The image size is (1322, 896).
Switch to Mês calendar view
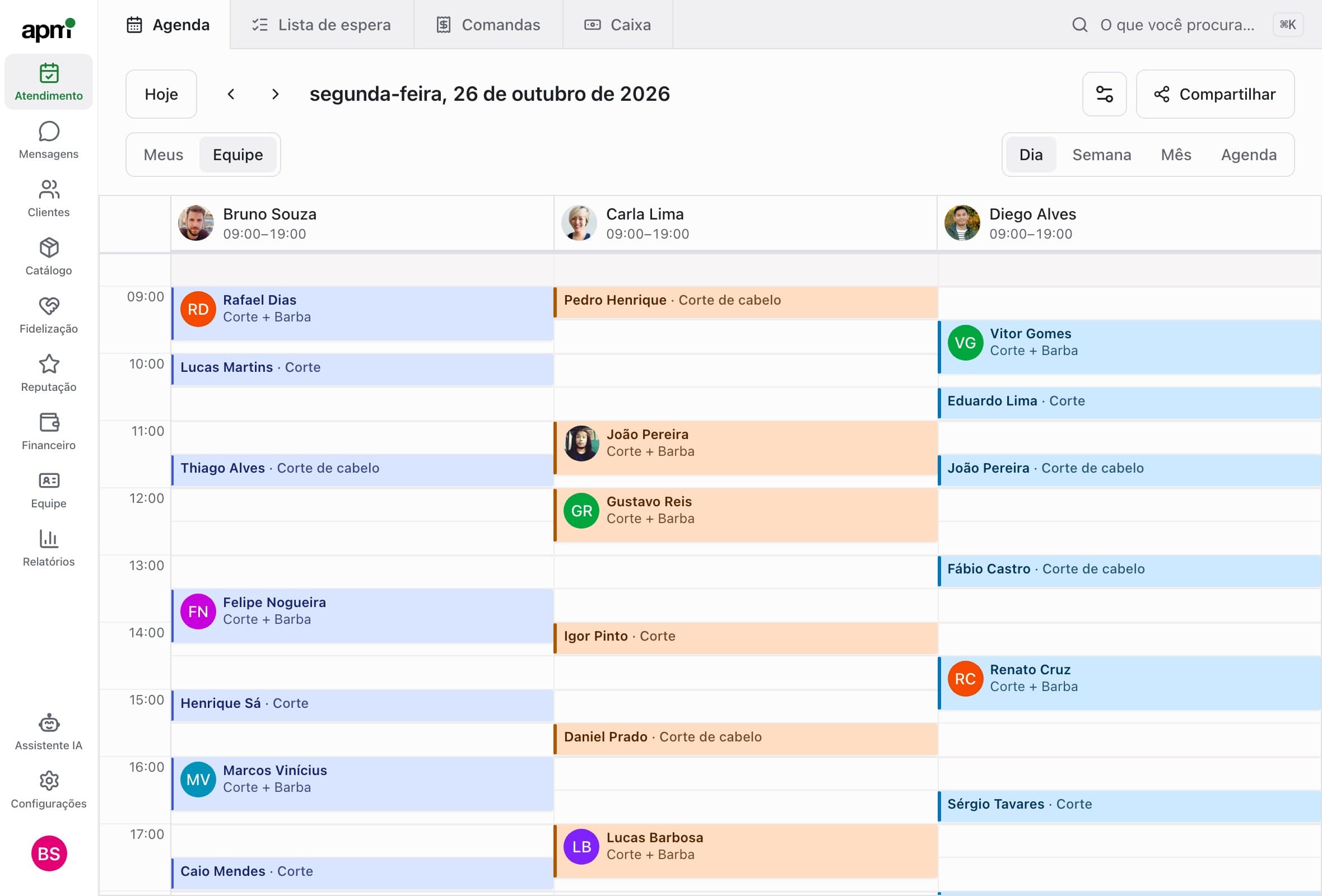pyautogui.click(x=1176, y=155)
